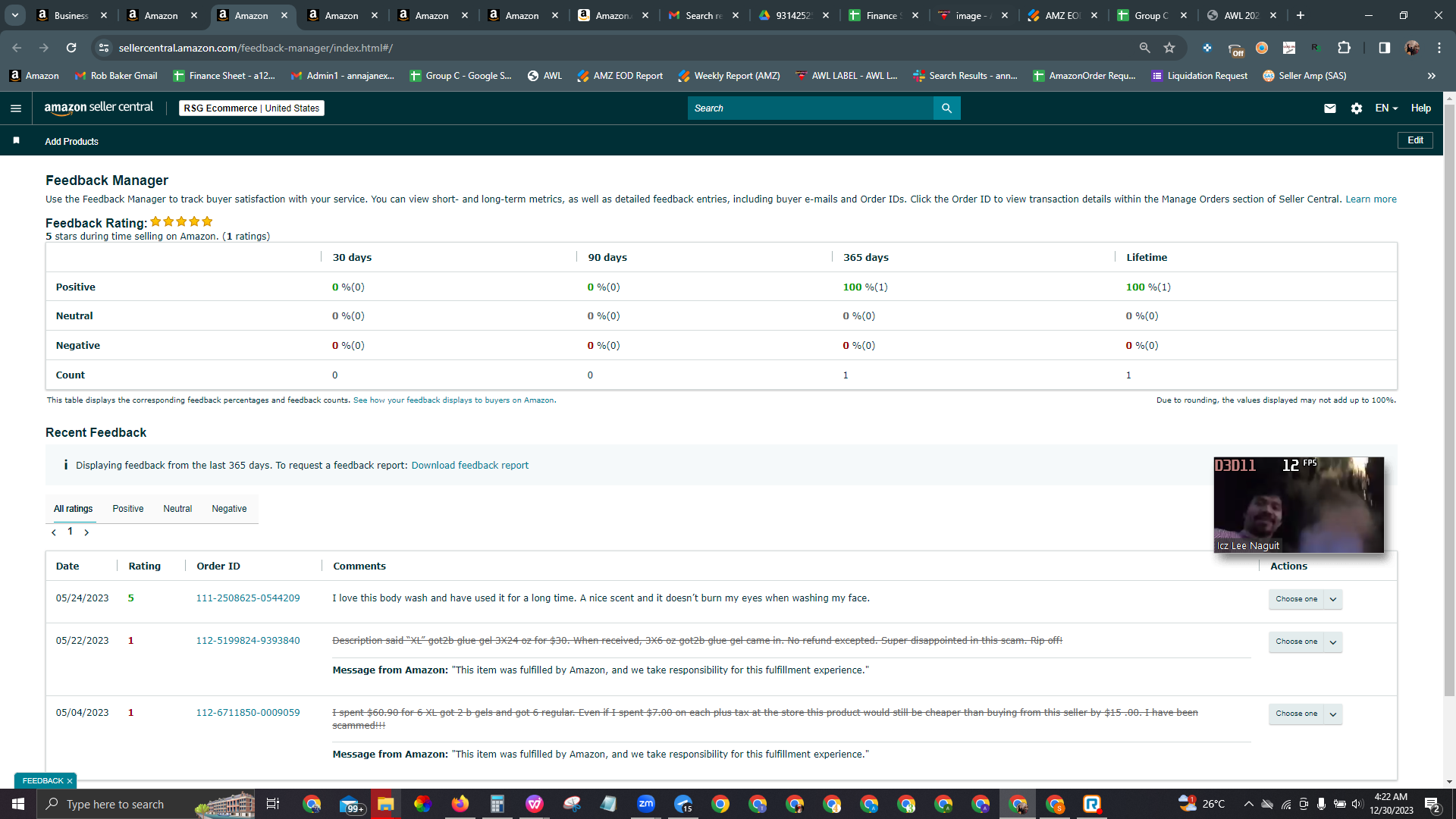The image size is (1456, 819).
Task: Switch to the Negative feedback tab
Action: pyautogui.click(x=229, y=509)
